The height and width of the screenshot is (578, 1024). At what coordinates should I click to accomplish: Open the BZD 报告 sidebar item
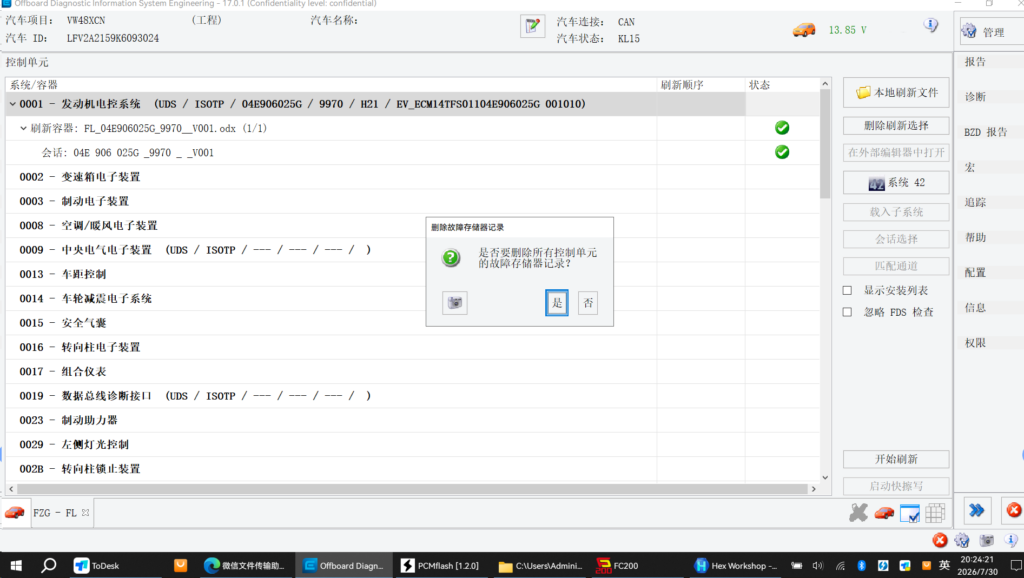coord(985,132)
